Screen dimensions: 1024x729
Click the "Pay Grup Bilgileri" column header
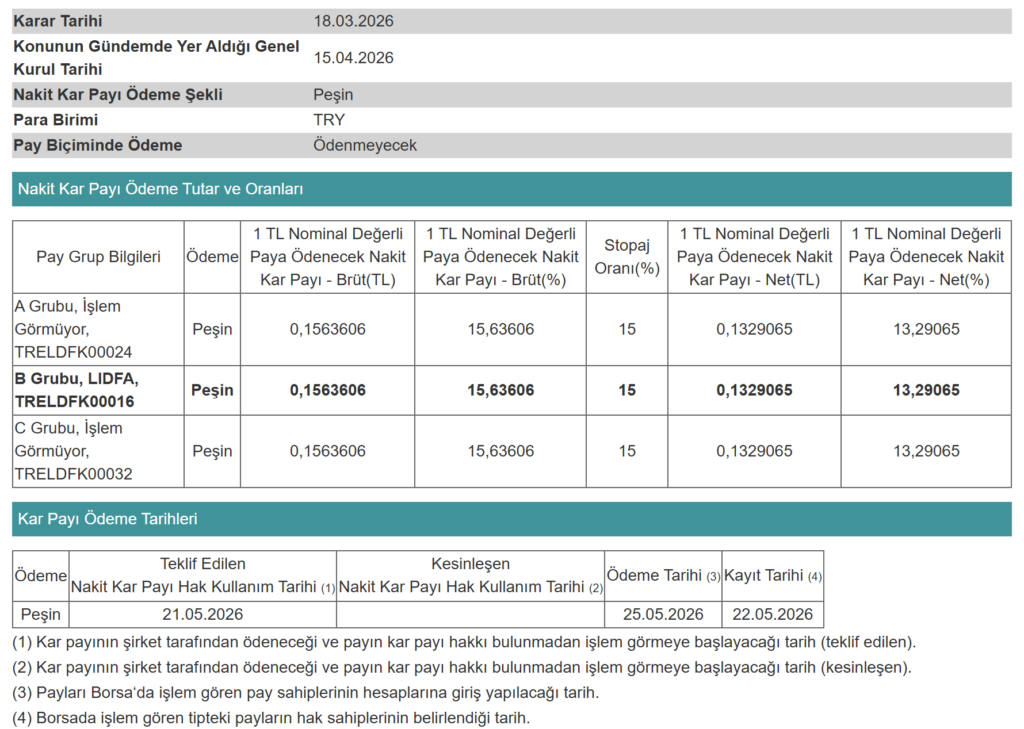[98, 257]
